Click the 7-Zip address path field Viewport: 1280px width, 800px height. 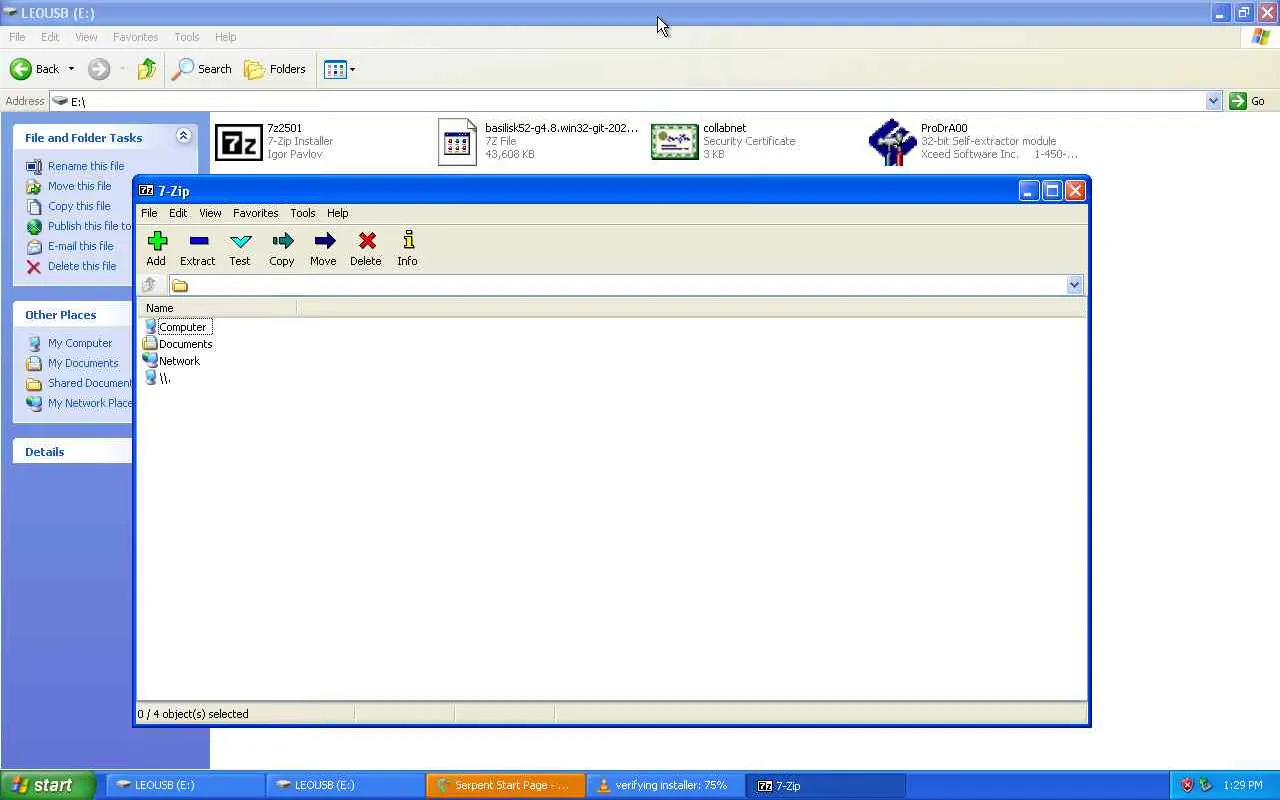pos(617,285)
